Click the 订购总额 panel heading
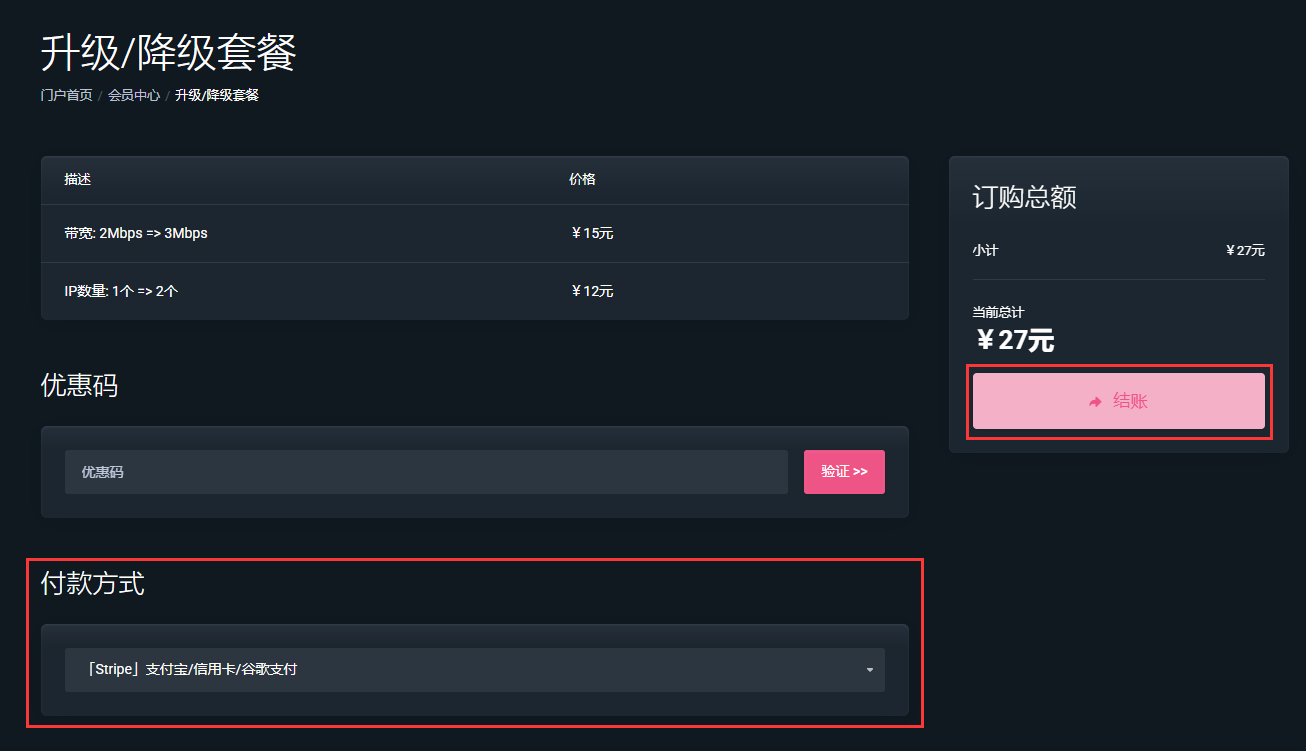Viewport: 1306px width, 751px height. pos(1024,197)
